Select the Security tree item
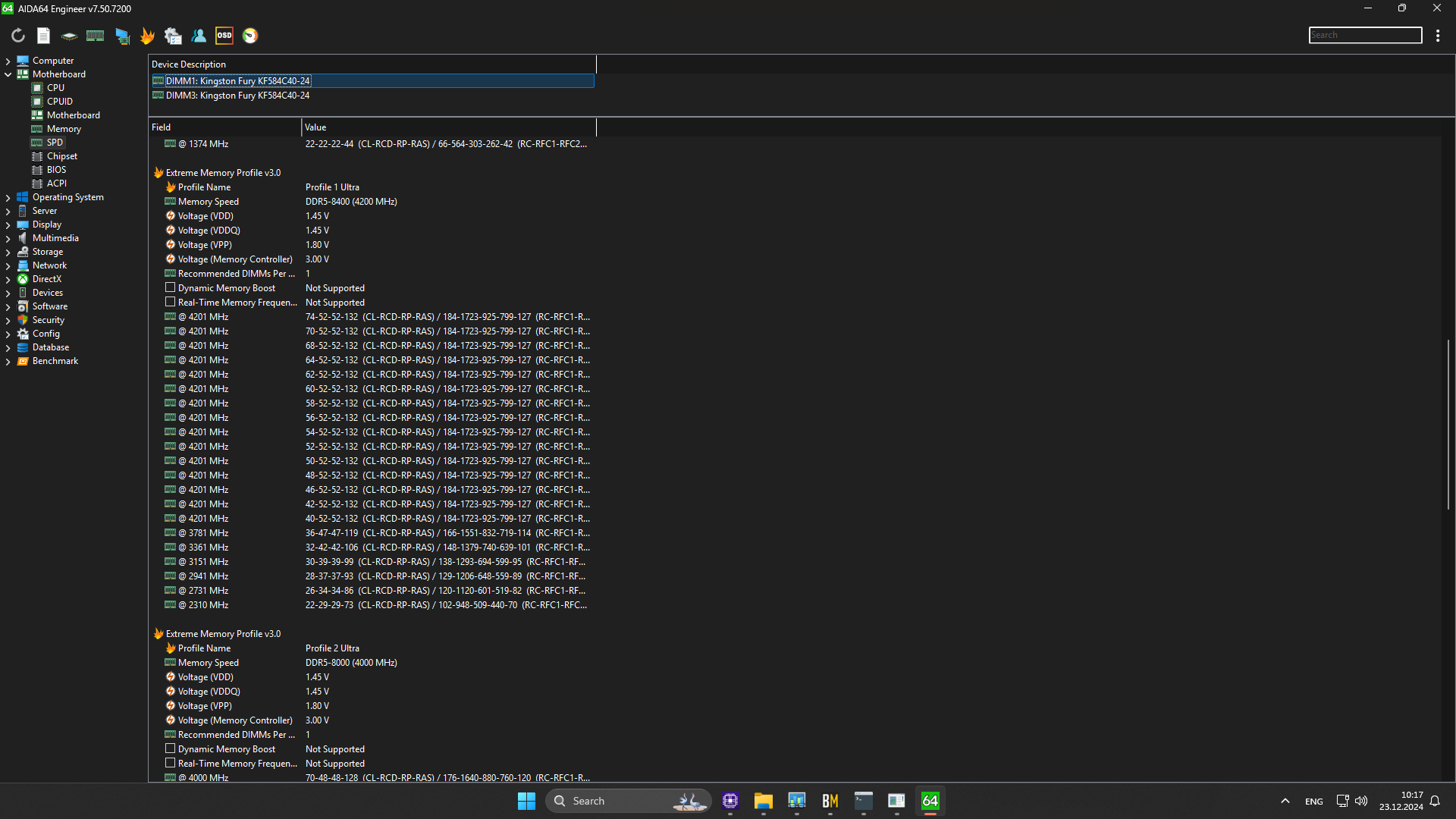The height and width of the screenshot is (819, 1456). tap(48, 320)
